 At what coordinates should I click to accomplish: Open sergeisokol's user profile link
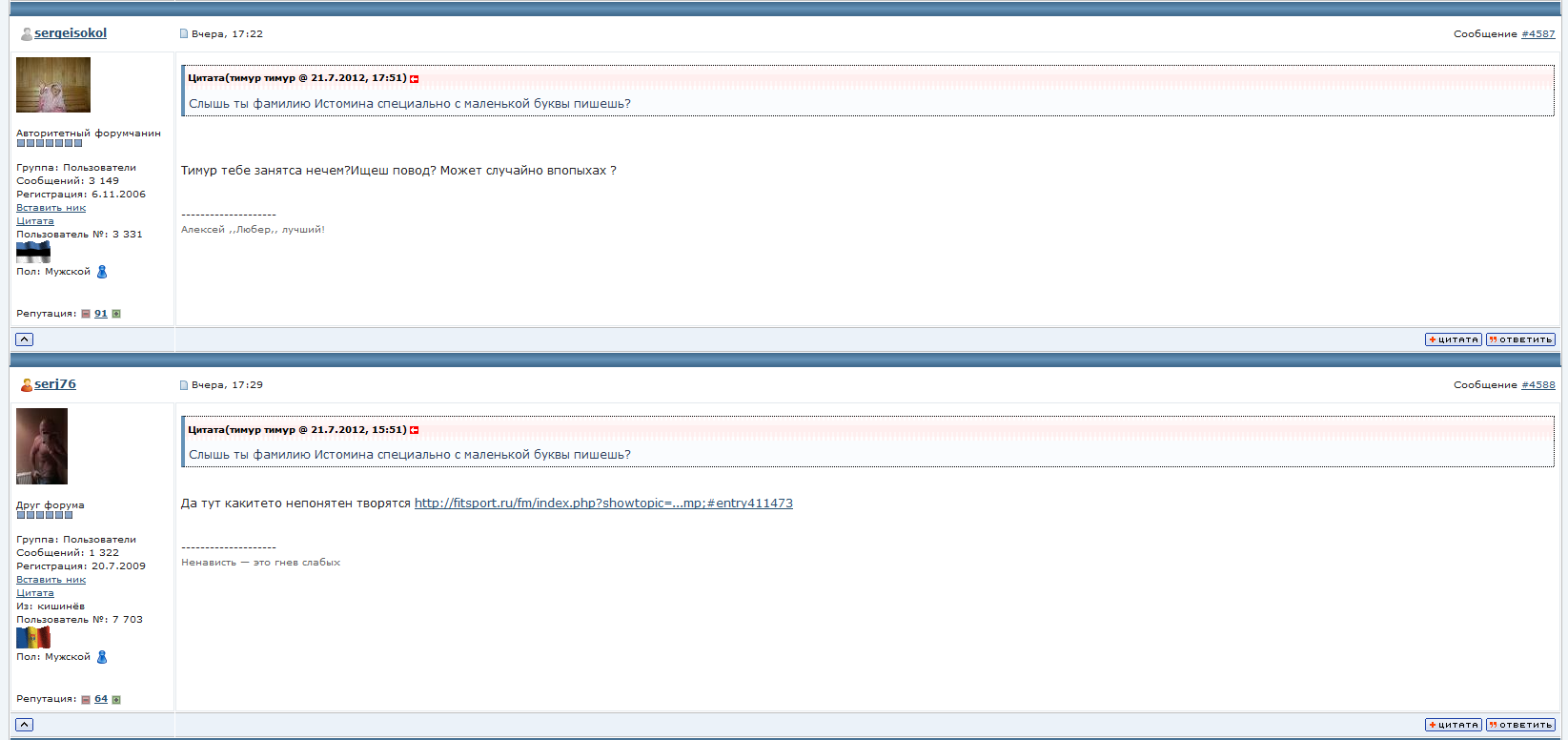[71, 33]
